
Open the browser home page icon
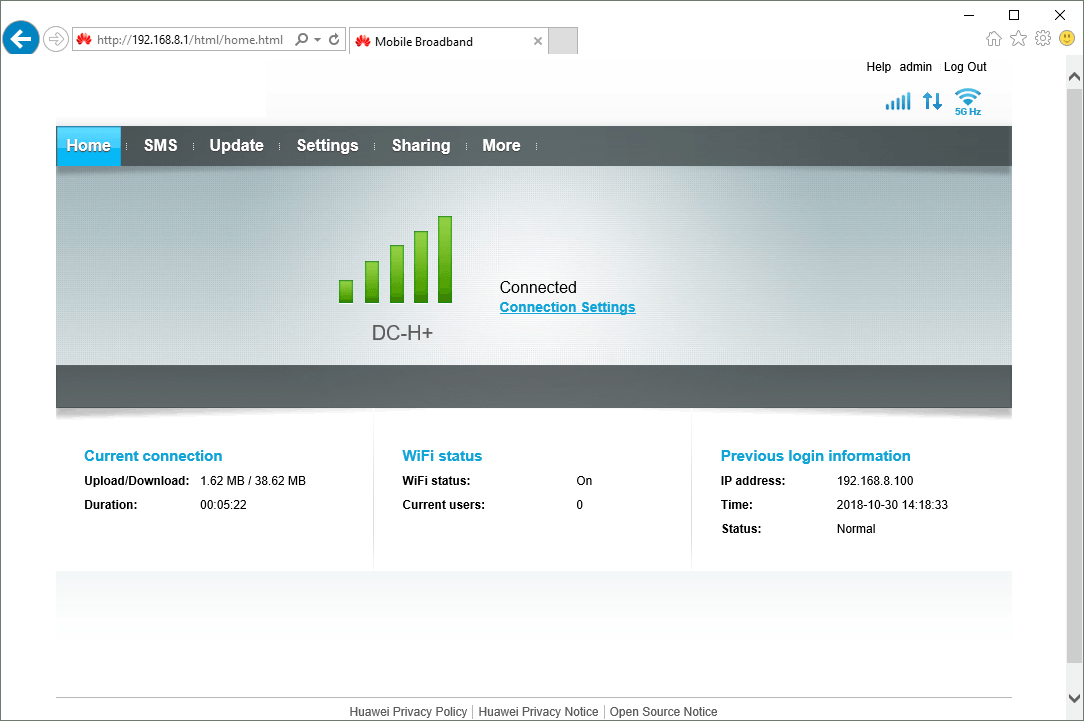(x=993, y=38)
